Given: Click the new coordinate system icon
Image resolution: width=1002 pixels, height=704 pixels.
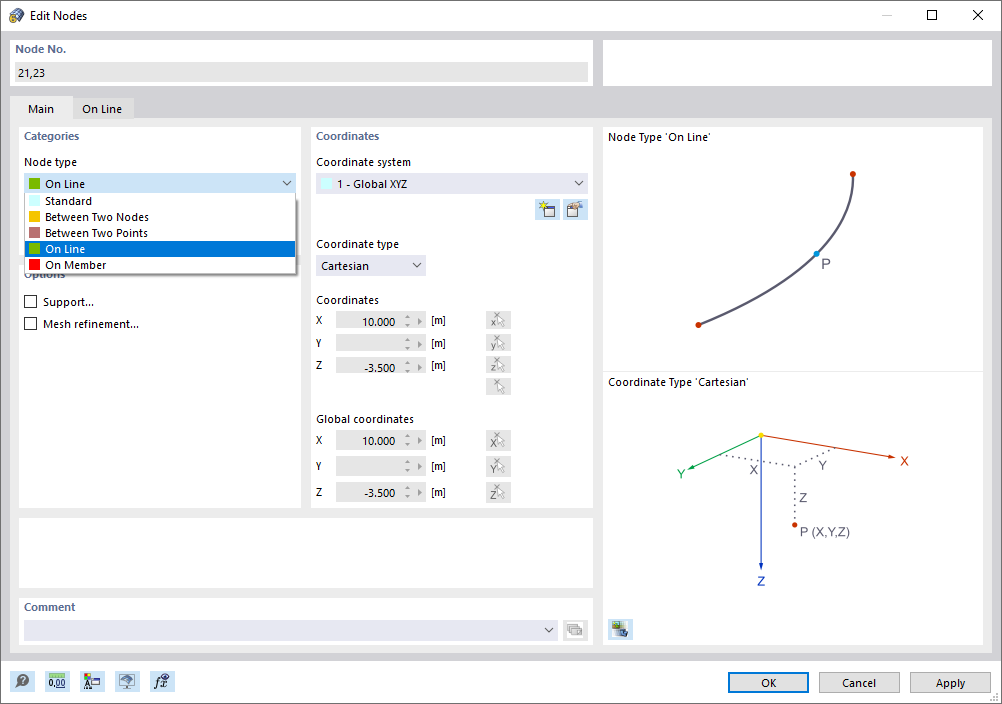Looking at the screenshot, I should [548, 210].
